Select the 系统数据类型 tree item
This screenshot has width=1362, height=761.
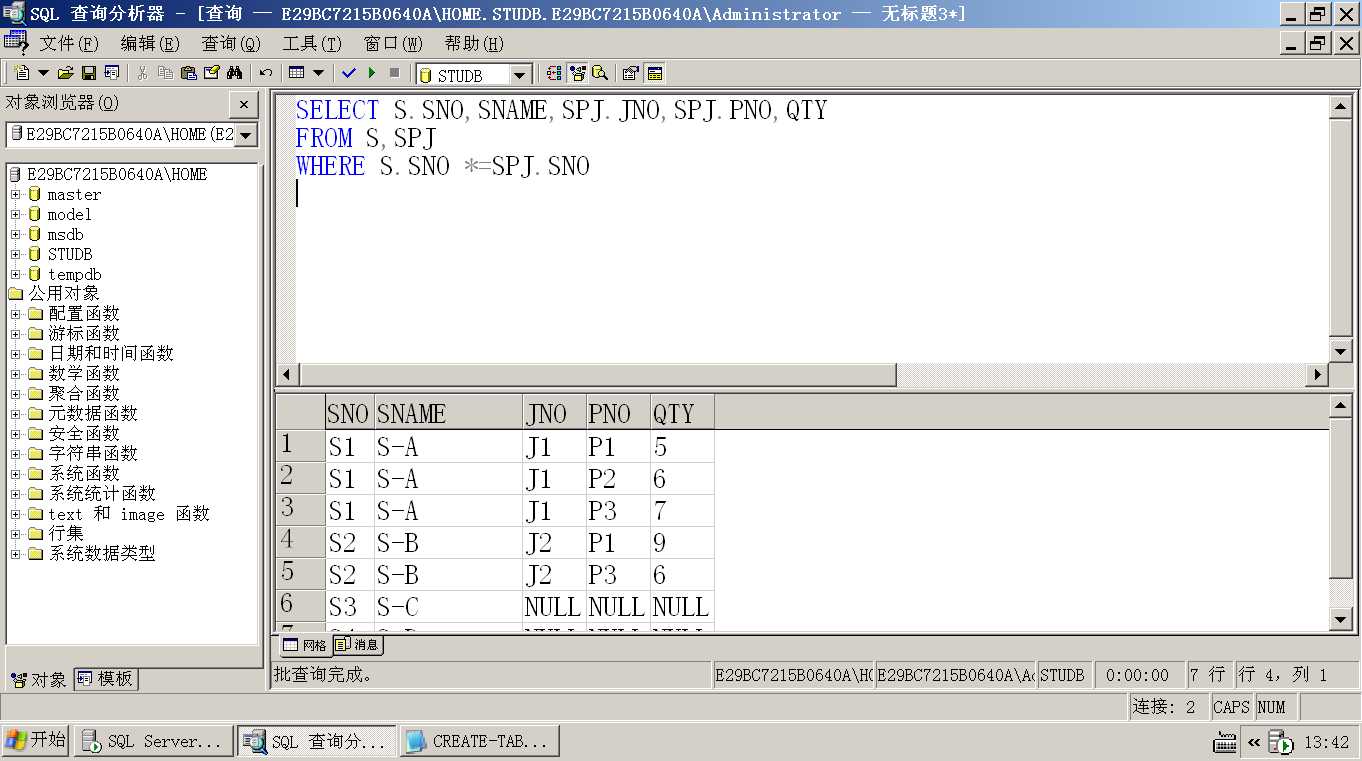point(102,553)
